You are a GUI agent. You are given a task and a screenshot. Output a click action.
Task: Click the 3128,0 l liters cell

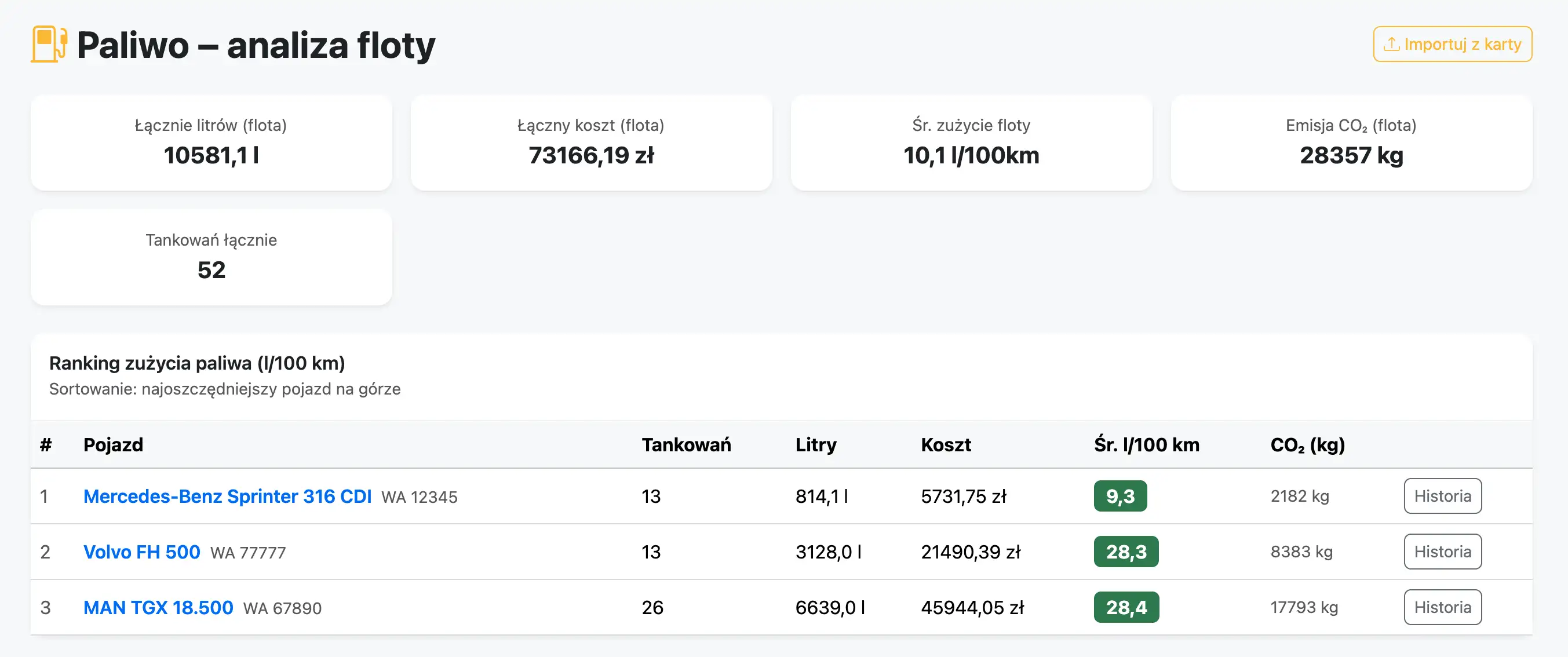[829, 552]
